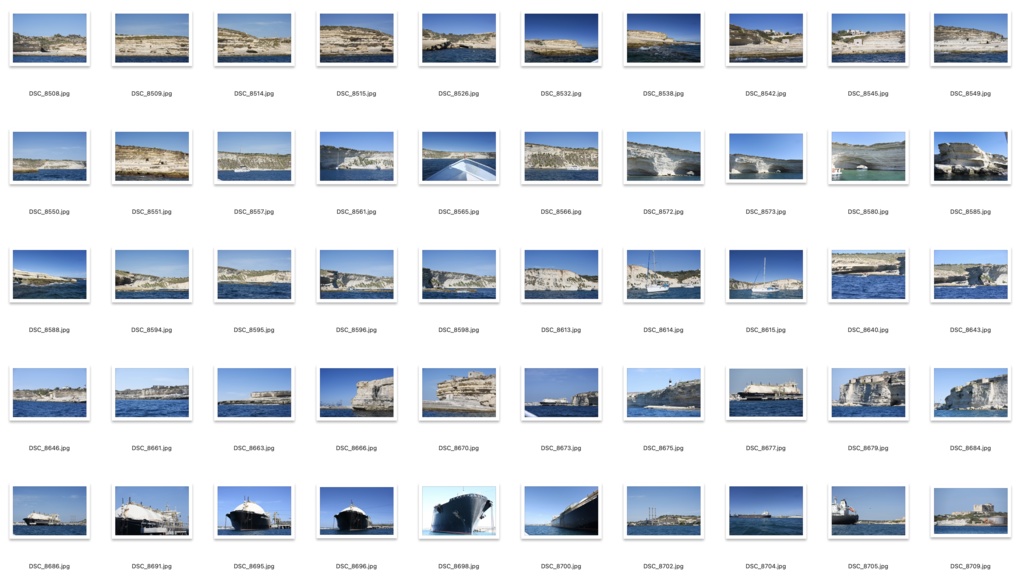This screenshot has height=576, width=1024.
Task: Click the DSC_8542.jpg caption text
Action: click(x=765, y=94)
